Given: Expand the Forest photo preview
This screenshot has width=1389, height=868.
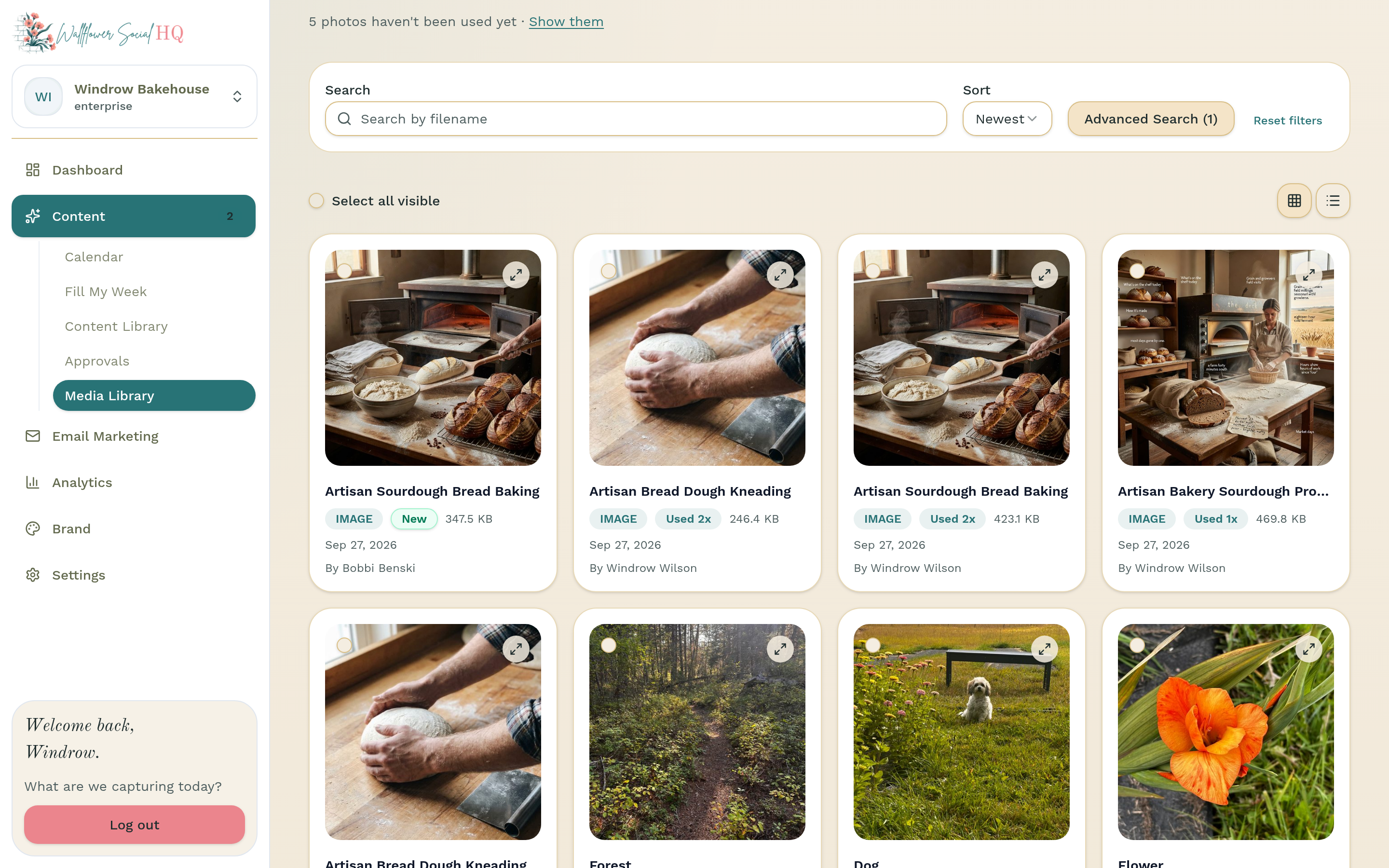Looking at the screenshot, I should pyautogui.click(x=780, y=649).
